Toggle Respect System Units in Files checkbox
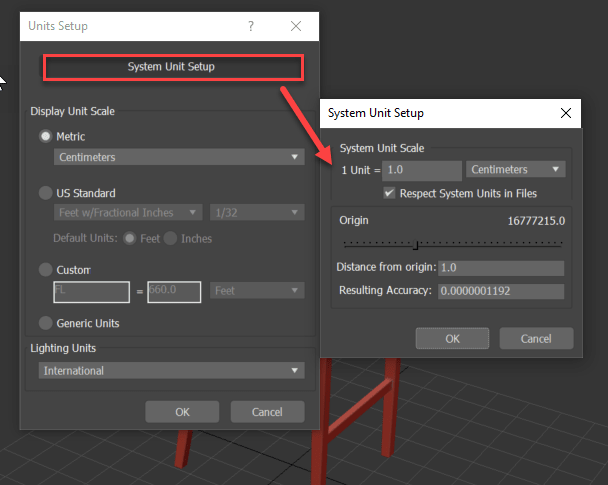The height and width of the screenshot is (485, 608). tap(389, 193)
